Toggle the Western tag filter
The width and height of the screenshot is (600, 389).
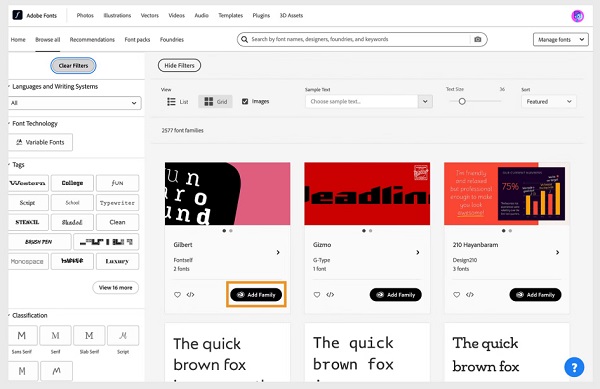[28, 183]
